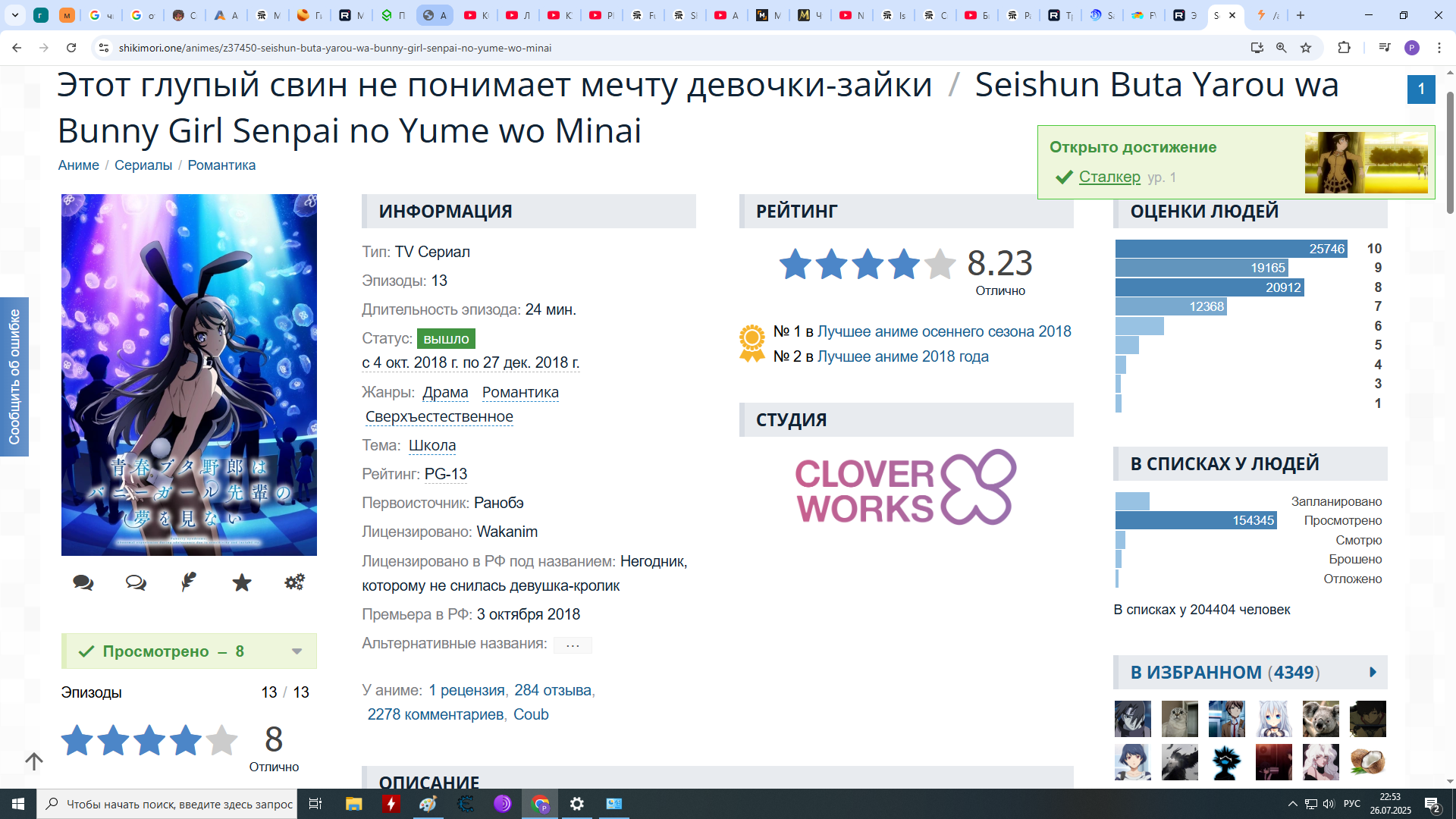Click the feather write-review icon
The height and width of the screenshot is (819, 1456).
[x=189, y=582]
